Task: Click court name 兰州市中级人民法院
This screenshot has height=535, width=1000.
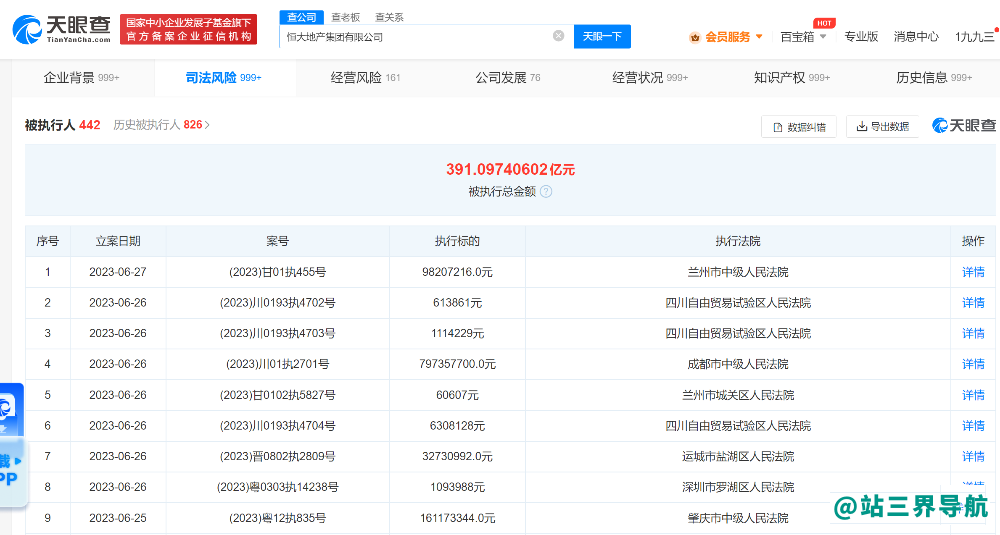Action: [738, 272]
